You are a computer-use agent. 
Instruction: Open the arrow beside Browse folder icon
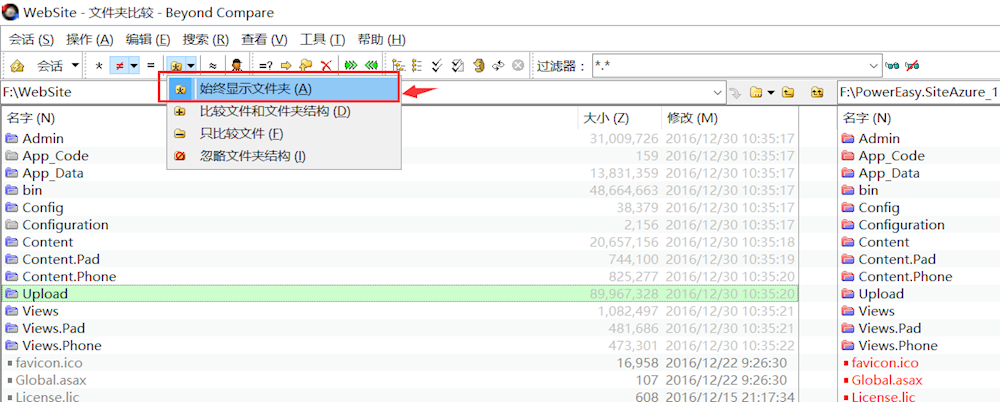pos(770,93)
